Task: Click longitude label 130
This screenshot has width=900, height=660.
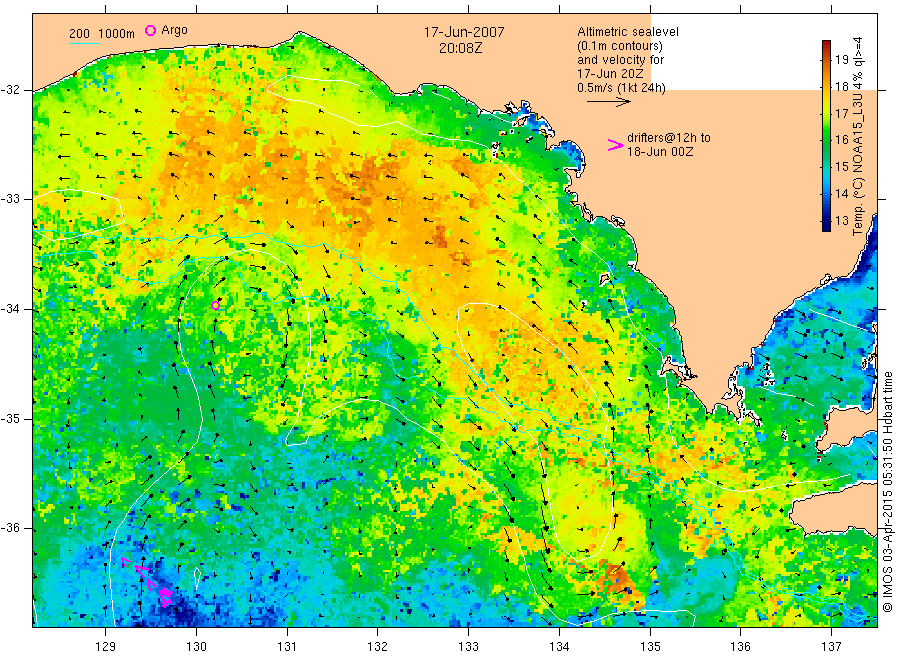Action: point(196,647)
